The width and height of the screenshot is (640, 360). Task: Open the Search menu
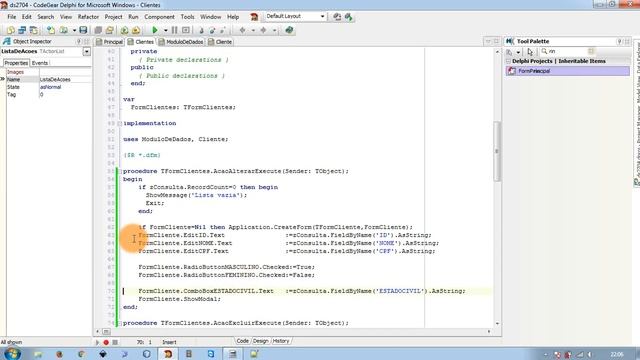(x=45, y=17)
